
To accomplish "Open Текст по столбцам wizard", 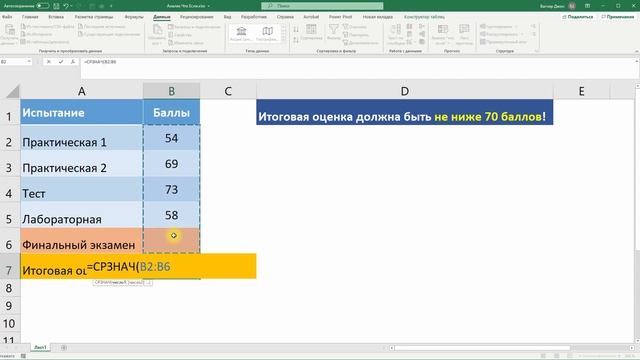I will [x=396, y=33].
